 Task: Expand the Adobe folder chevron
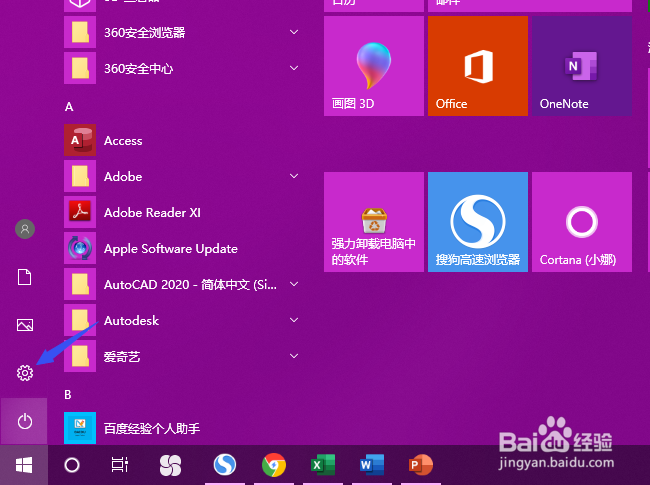tap(294, 176)
